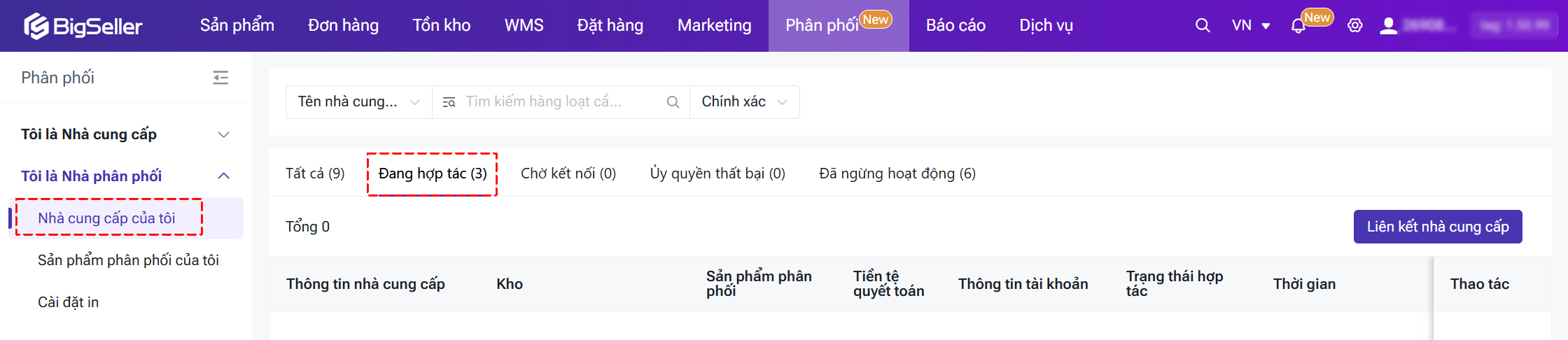Click Liên kết nhà cung cấp button
This screenshot has width=1568, height=340.
point(1437,227)
